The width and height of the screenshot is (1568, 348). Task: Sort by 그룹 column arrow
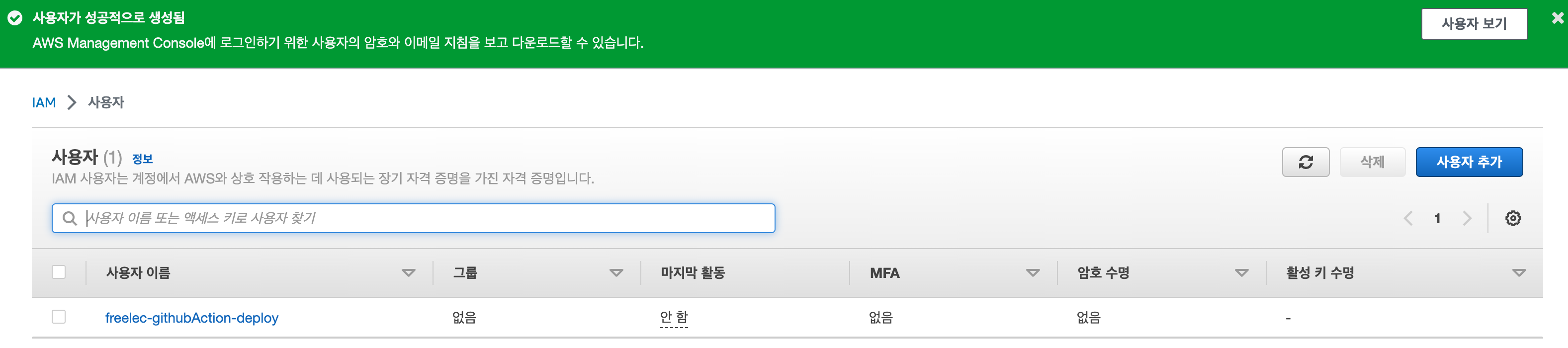pyautogui.click(x=616, y=273)
